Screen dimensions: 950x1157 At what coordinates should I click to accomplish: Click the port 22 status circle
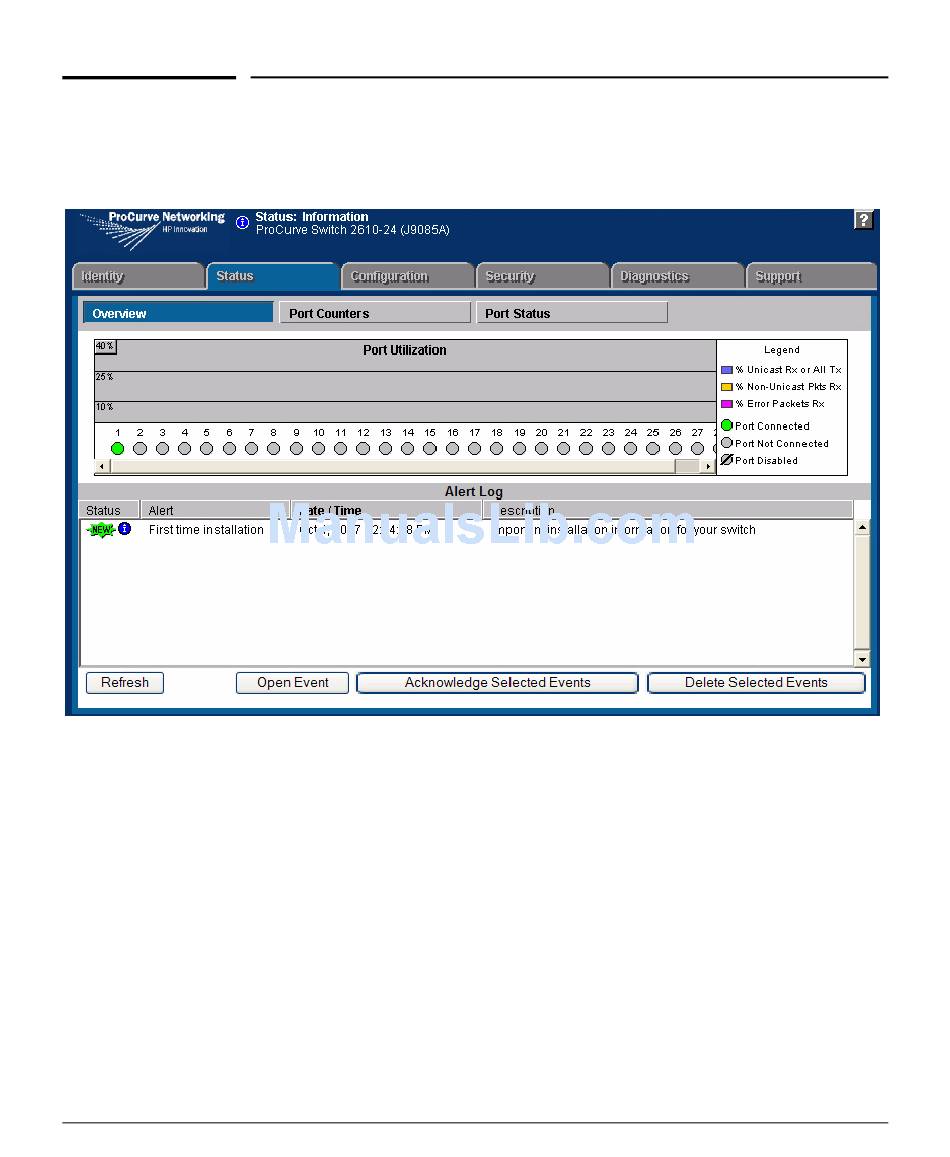coord(586,448)
